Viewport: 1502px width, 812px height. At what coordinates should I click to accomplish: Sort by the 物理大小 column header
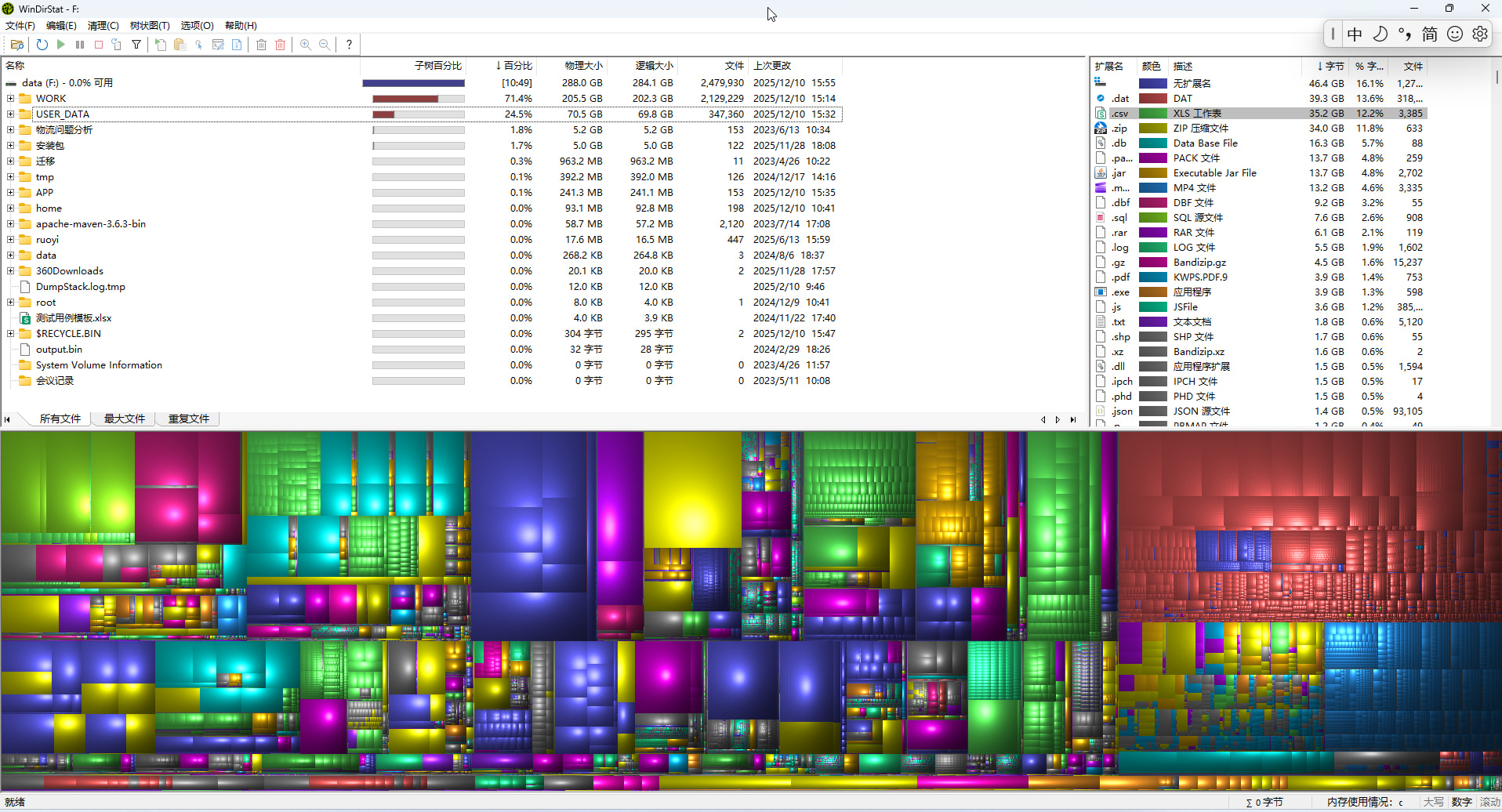coord(584,66)
